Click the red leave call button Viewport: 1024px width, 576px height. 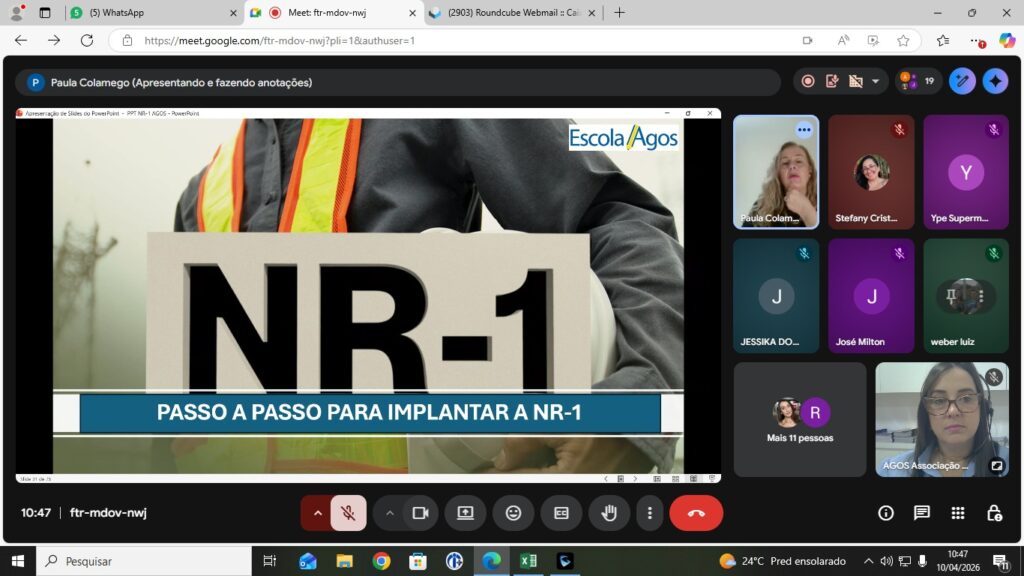click(x=696, y=513)
